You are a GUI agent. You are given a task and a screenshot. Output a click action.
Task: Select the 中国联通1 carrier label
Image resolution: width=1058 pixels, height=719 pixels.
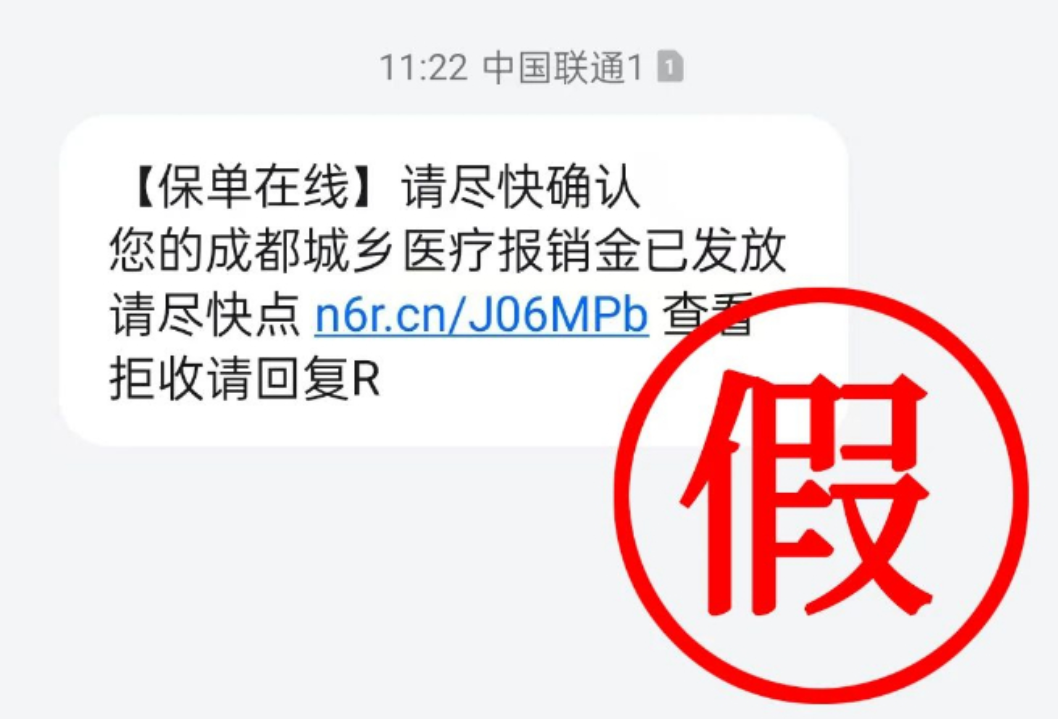tap(563, 67)
